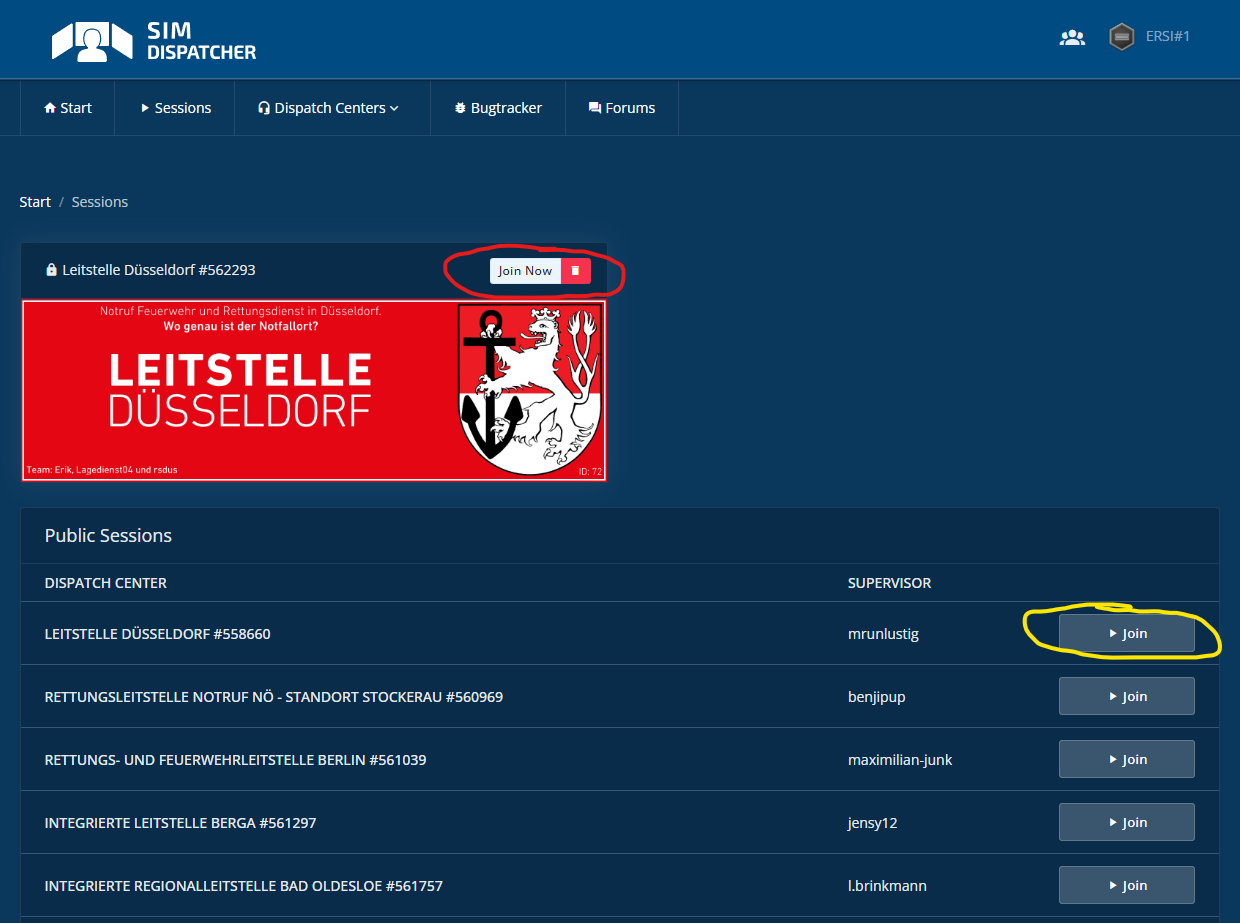Viewport: 1240px width, 923px height.
Task: Open the users group icon in header
Action: (x=1072, y=38)
